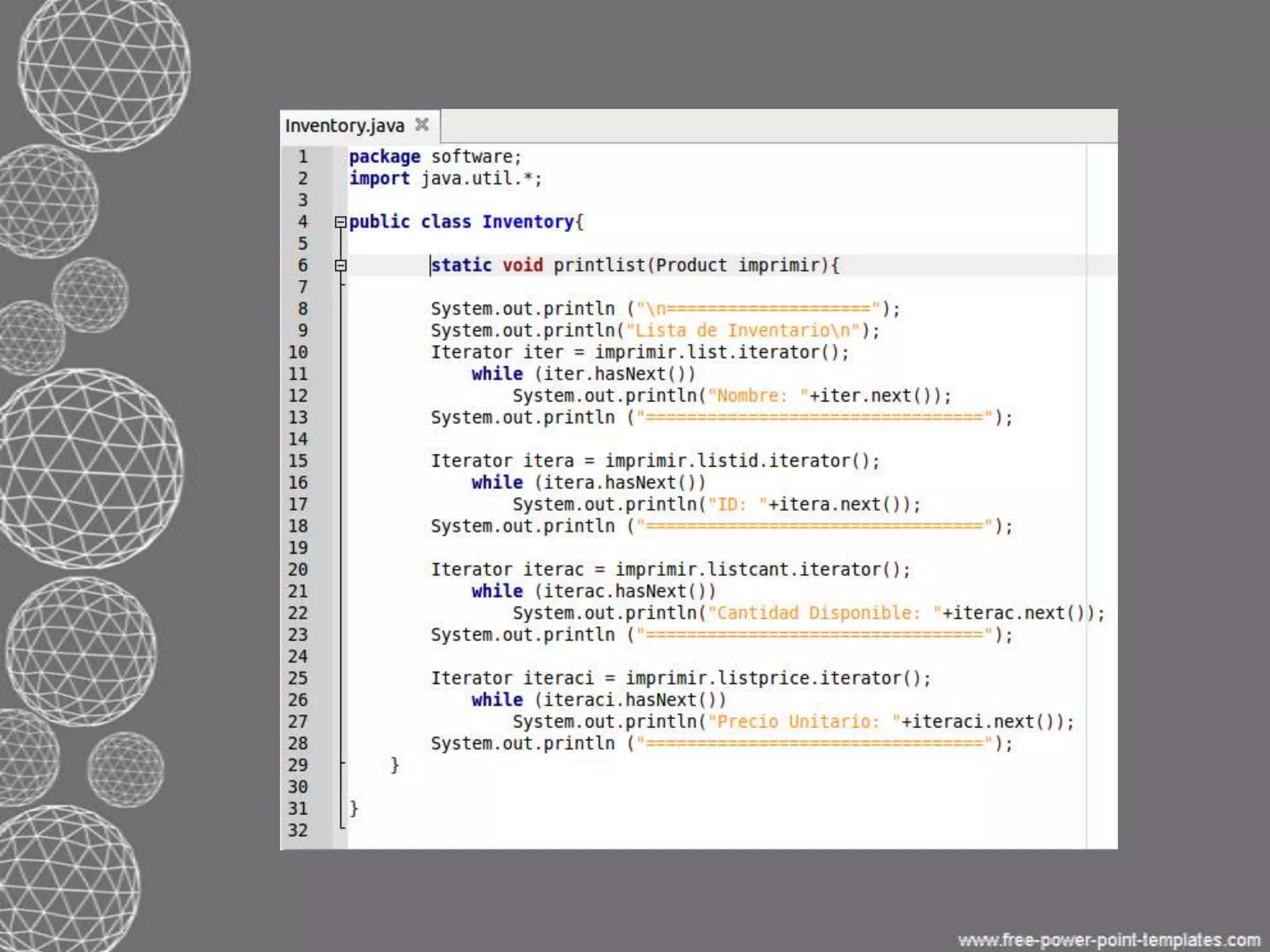The image size is (1270, 952).
Task: Collapse the Inventory class fold marker
Action: coord(340,222)
